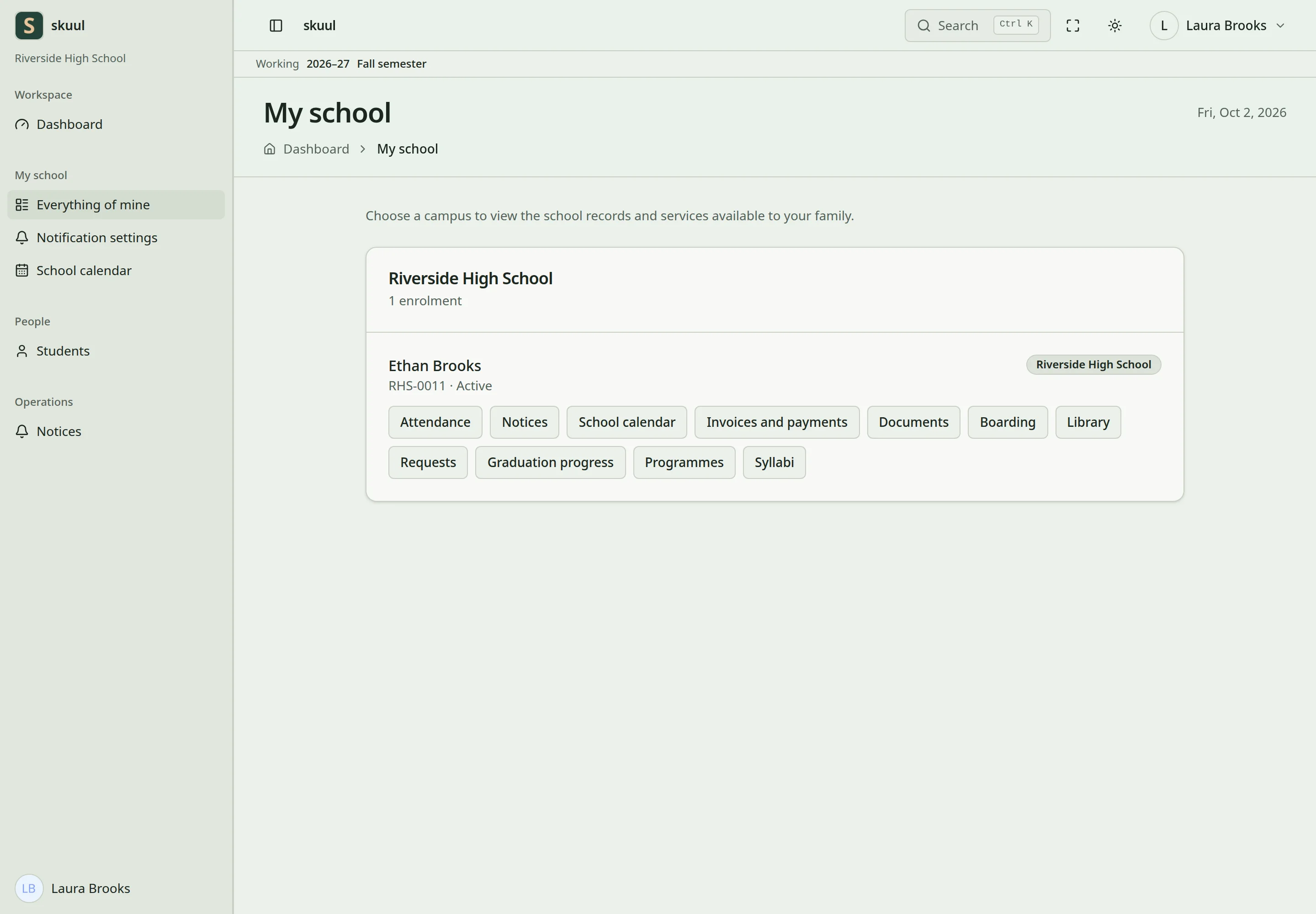Click the breadcrumb home icon
1316x914 pixels.
[269, 149]
